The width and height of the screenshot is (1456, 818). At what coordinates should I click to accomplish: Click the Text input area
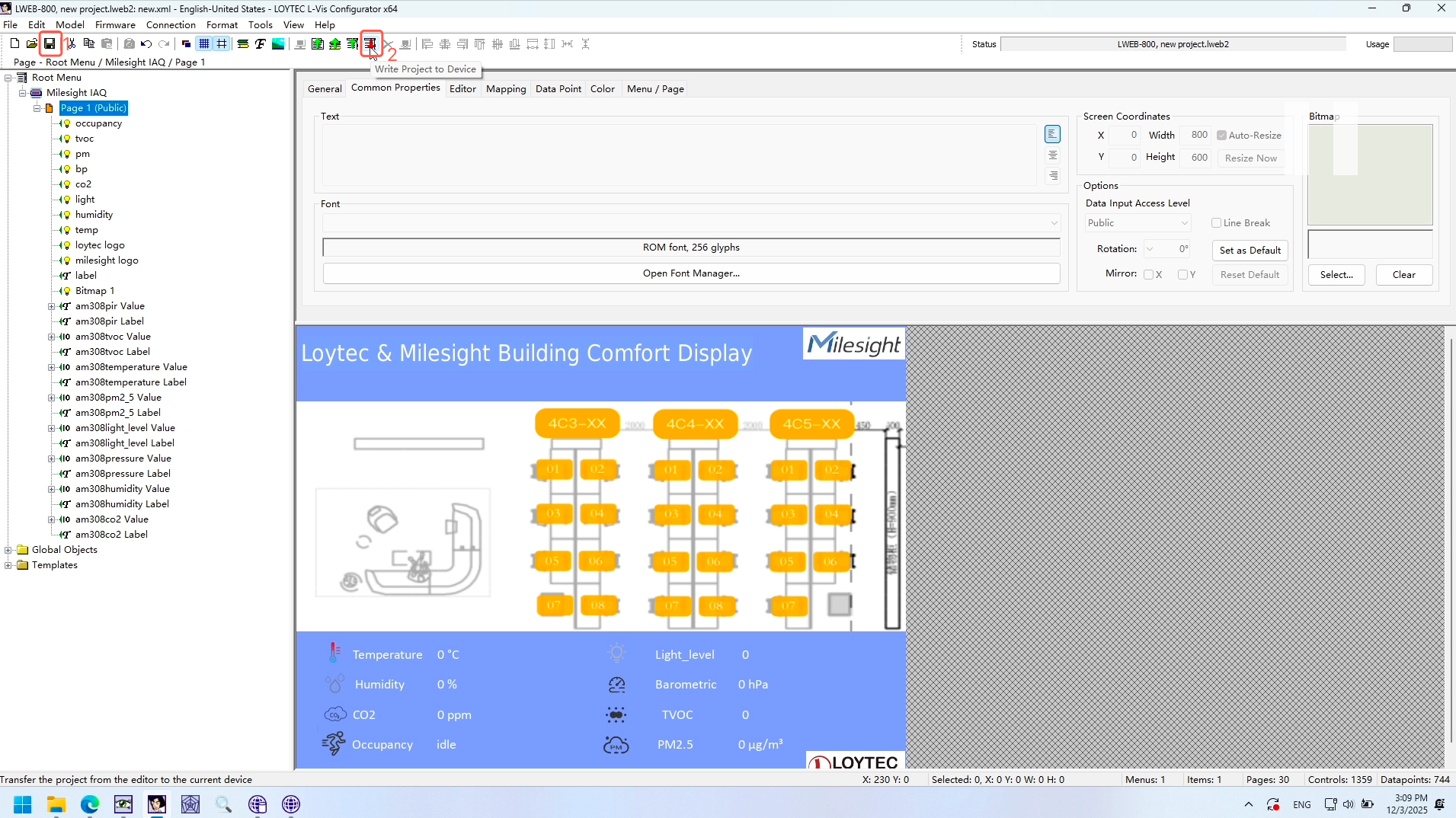tap(680, 155)
